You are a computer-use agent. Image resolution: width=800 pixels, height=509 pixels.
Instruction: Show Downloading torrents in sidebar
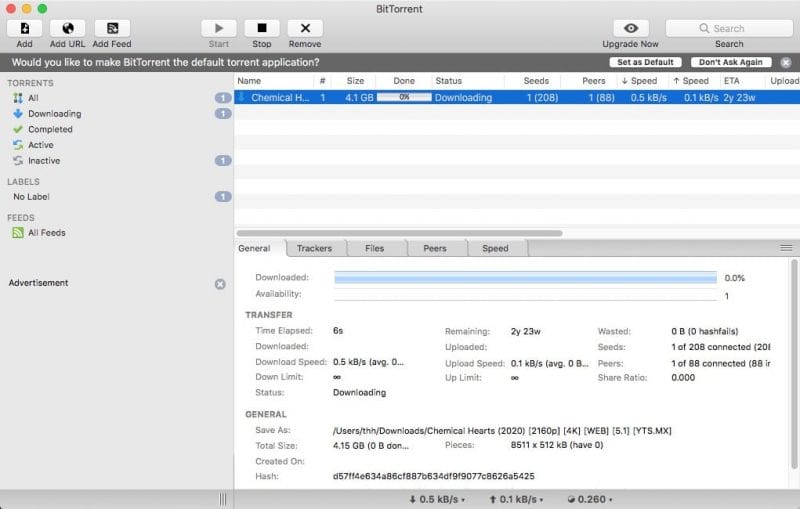click(x=54, y=114)
